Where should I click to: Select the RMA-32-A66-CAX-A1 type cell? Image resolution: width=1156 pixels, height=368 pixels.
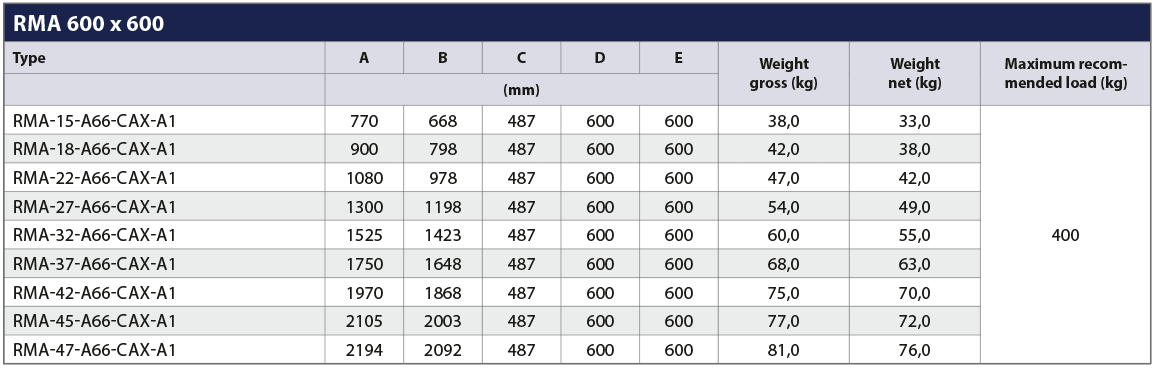point(94,236)
